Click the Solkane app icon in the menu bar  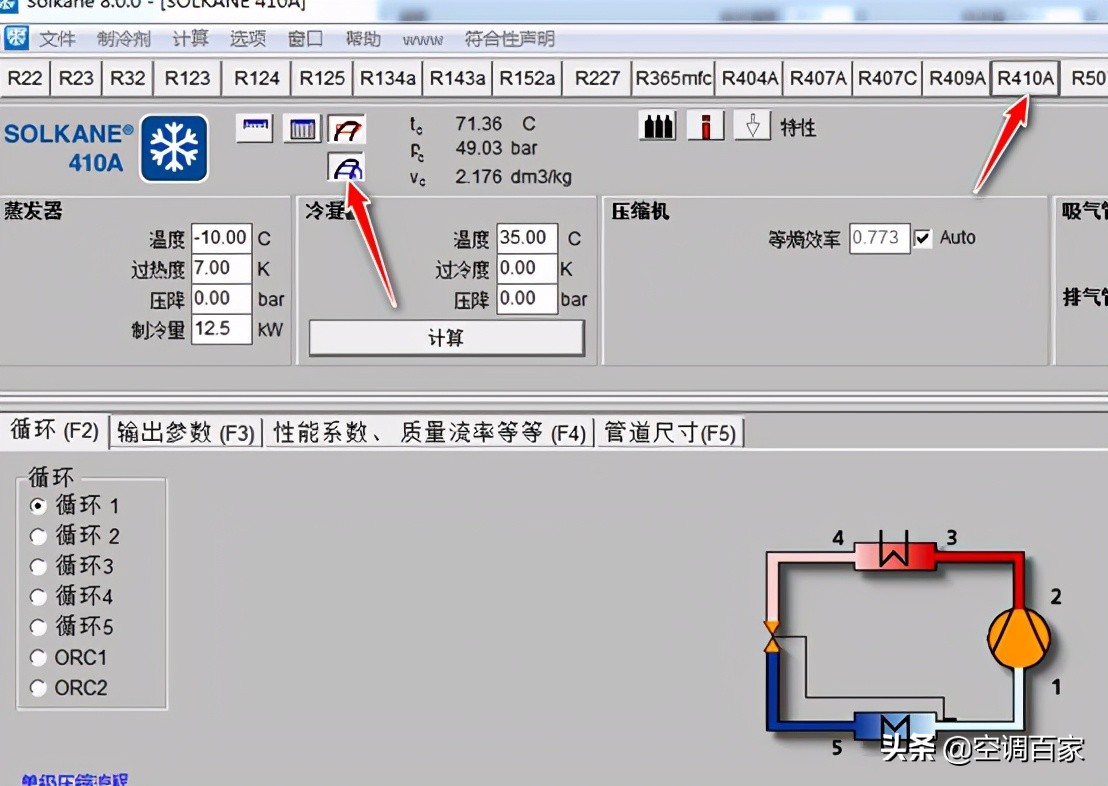pos(16,37)
